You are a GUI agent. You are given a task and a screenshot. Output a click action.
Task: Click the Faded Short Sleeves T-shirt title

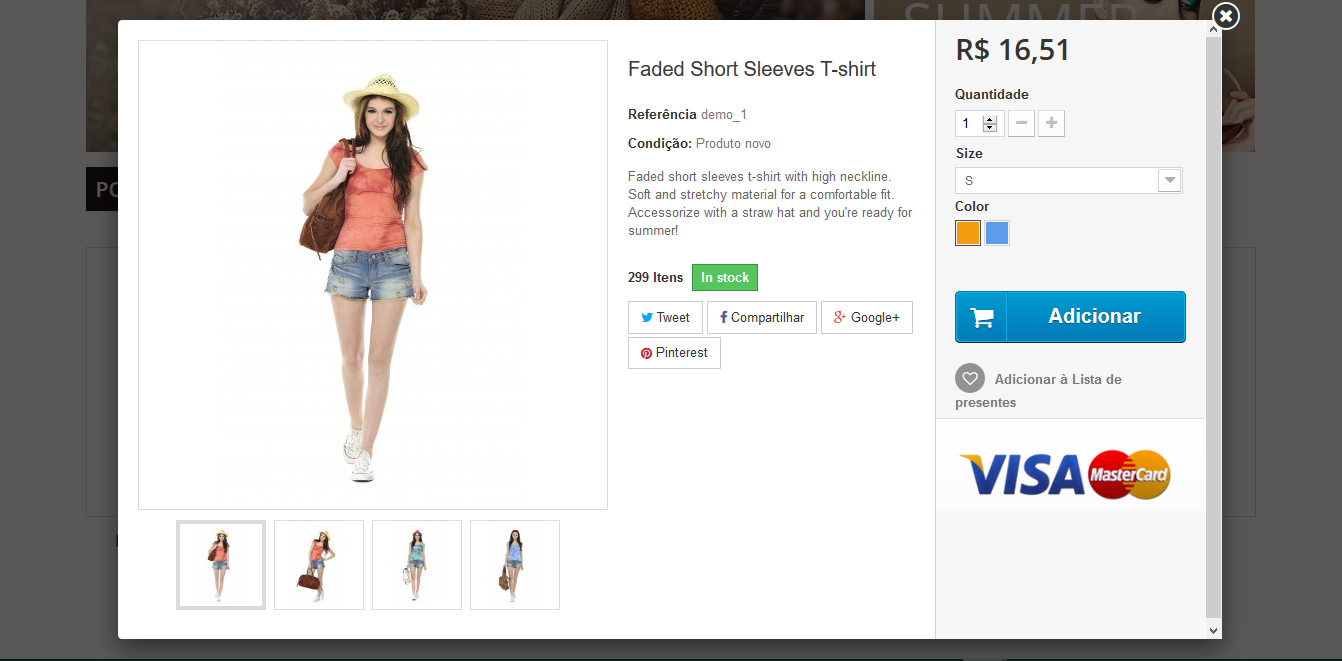pos(752,69)
